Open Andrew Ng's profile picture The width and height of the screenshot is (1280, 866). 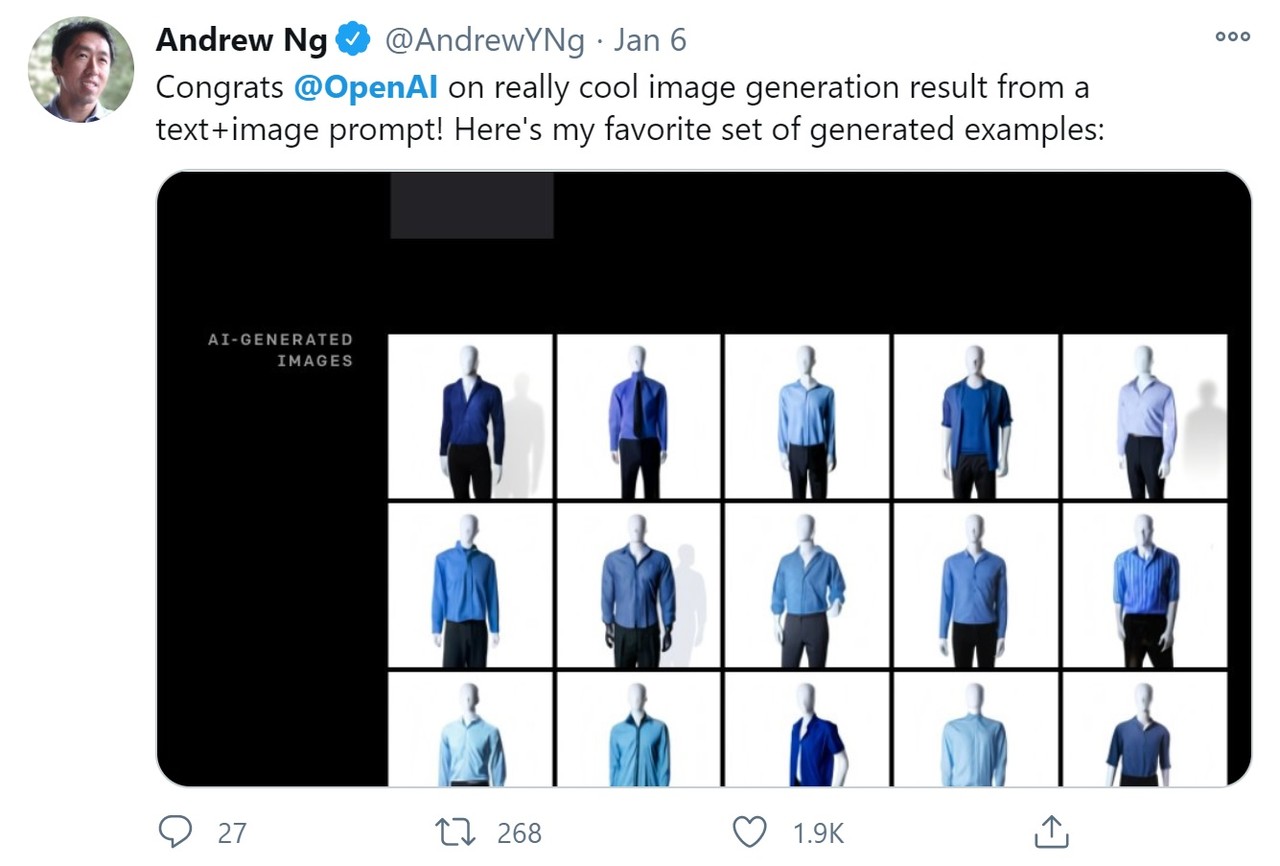pos(81,70)
